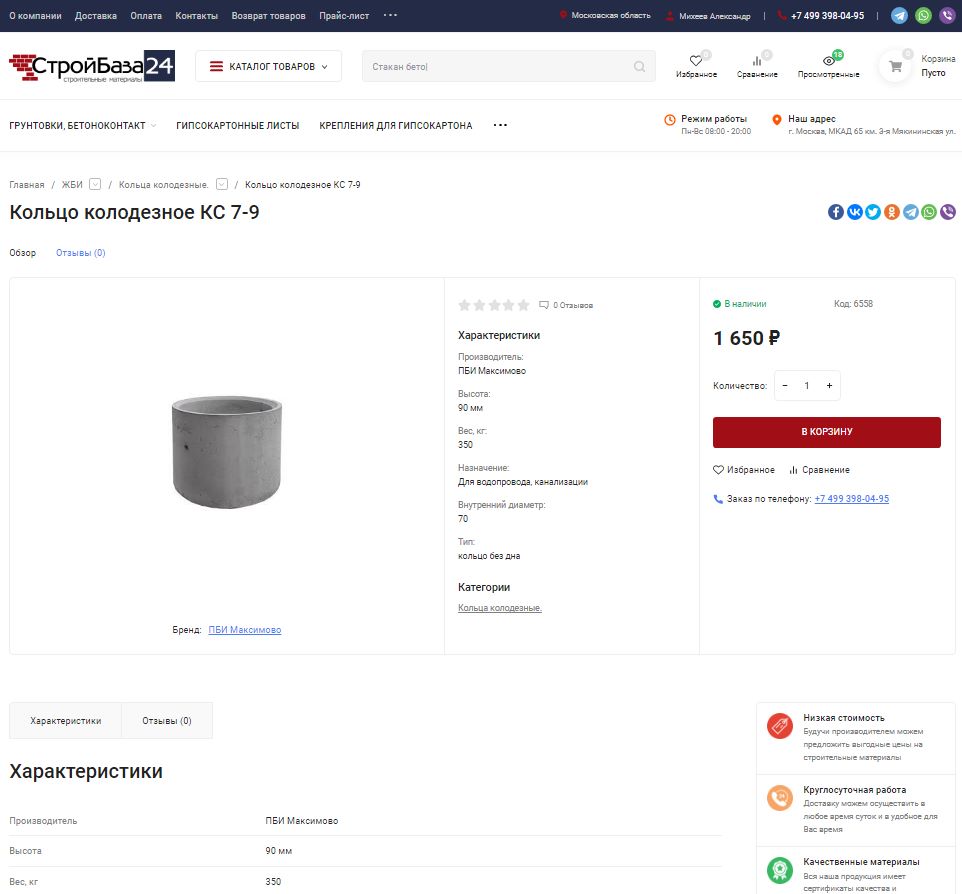Click the Низкая стоимость red icon
The height and width of the screenshot is (894, 962).
(x=780, y=726)
